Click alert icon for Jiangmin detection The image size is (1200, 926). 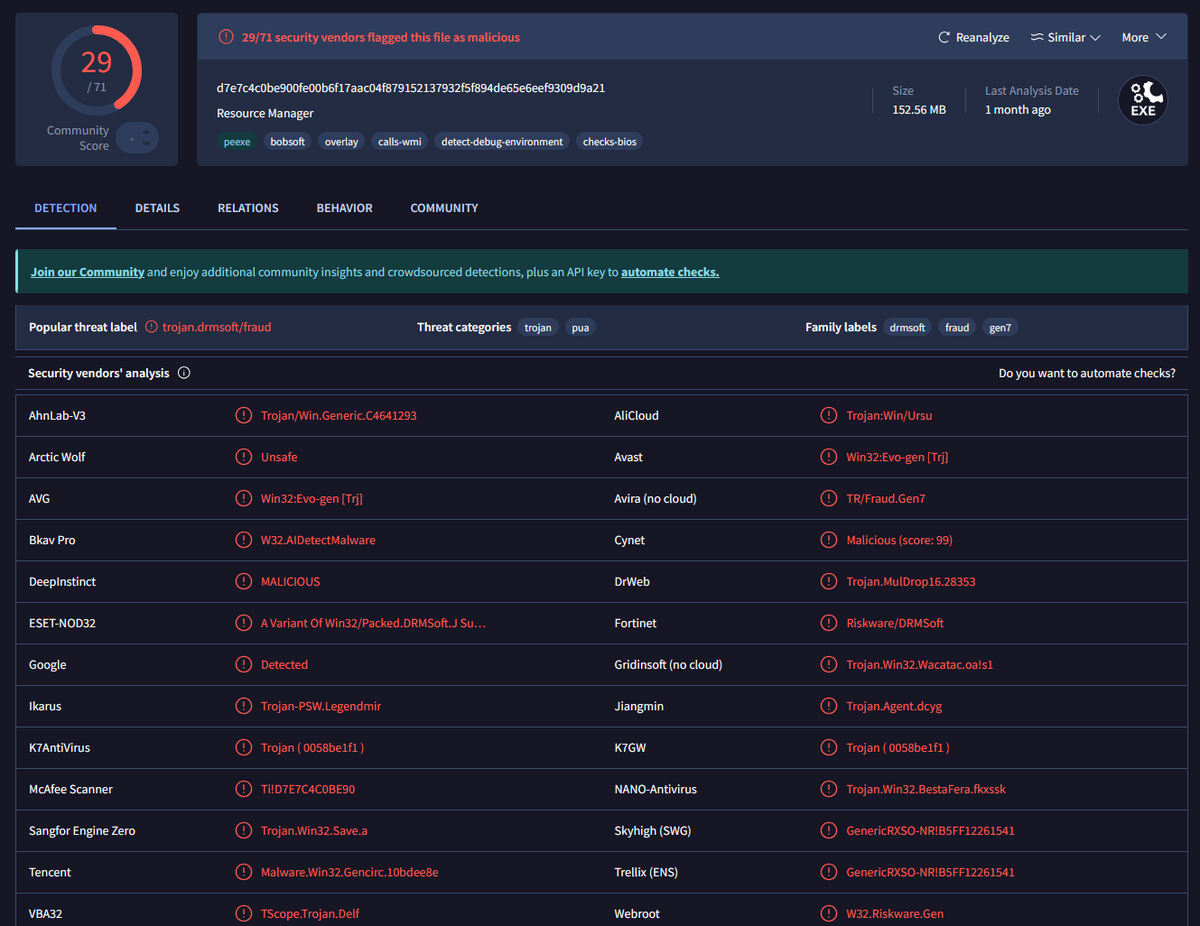point(828,706)
